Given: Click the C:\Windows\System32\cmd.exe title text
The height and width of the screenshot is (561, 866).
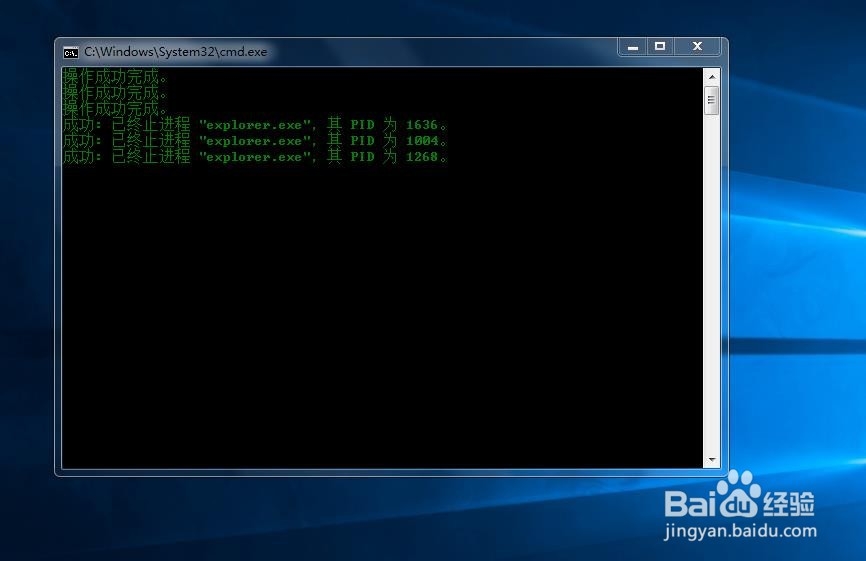Looking at the screenshot, I should [x=176, y=52].
